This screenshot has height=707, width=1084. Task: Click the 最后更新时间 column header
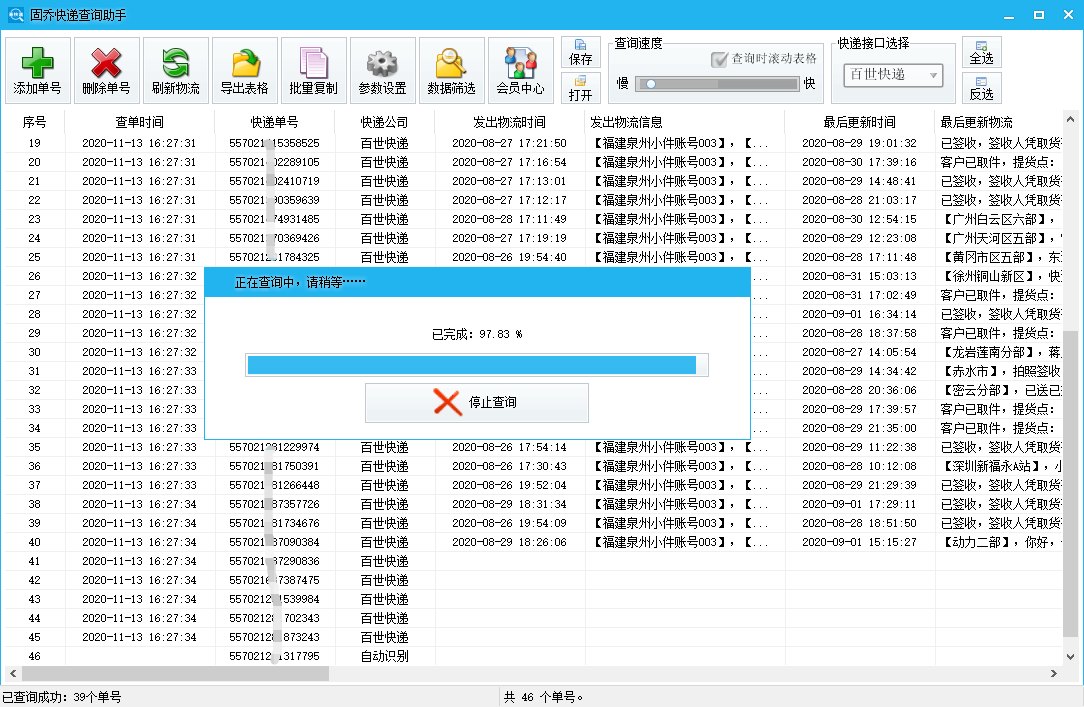tap(859, 122)
